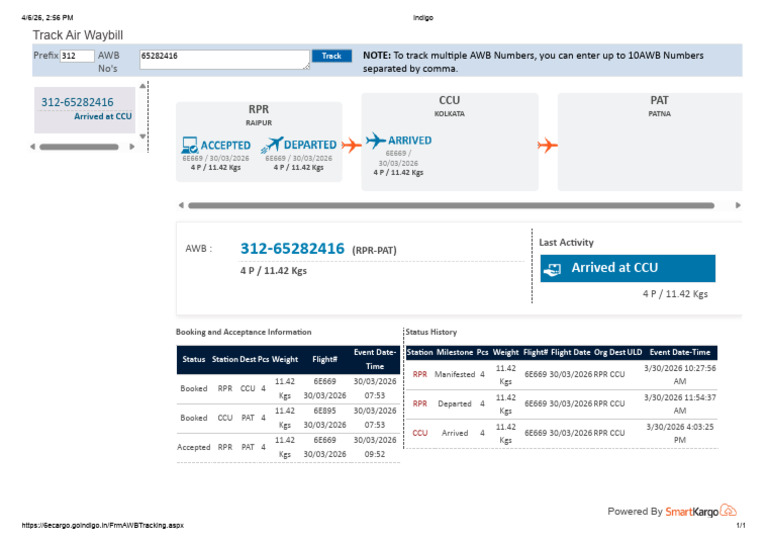Click the Track button
This screenshot has height=543, width=768.
332,56
